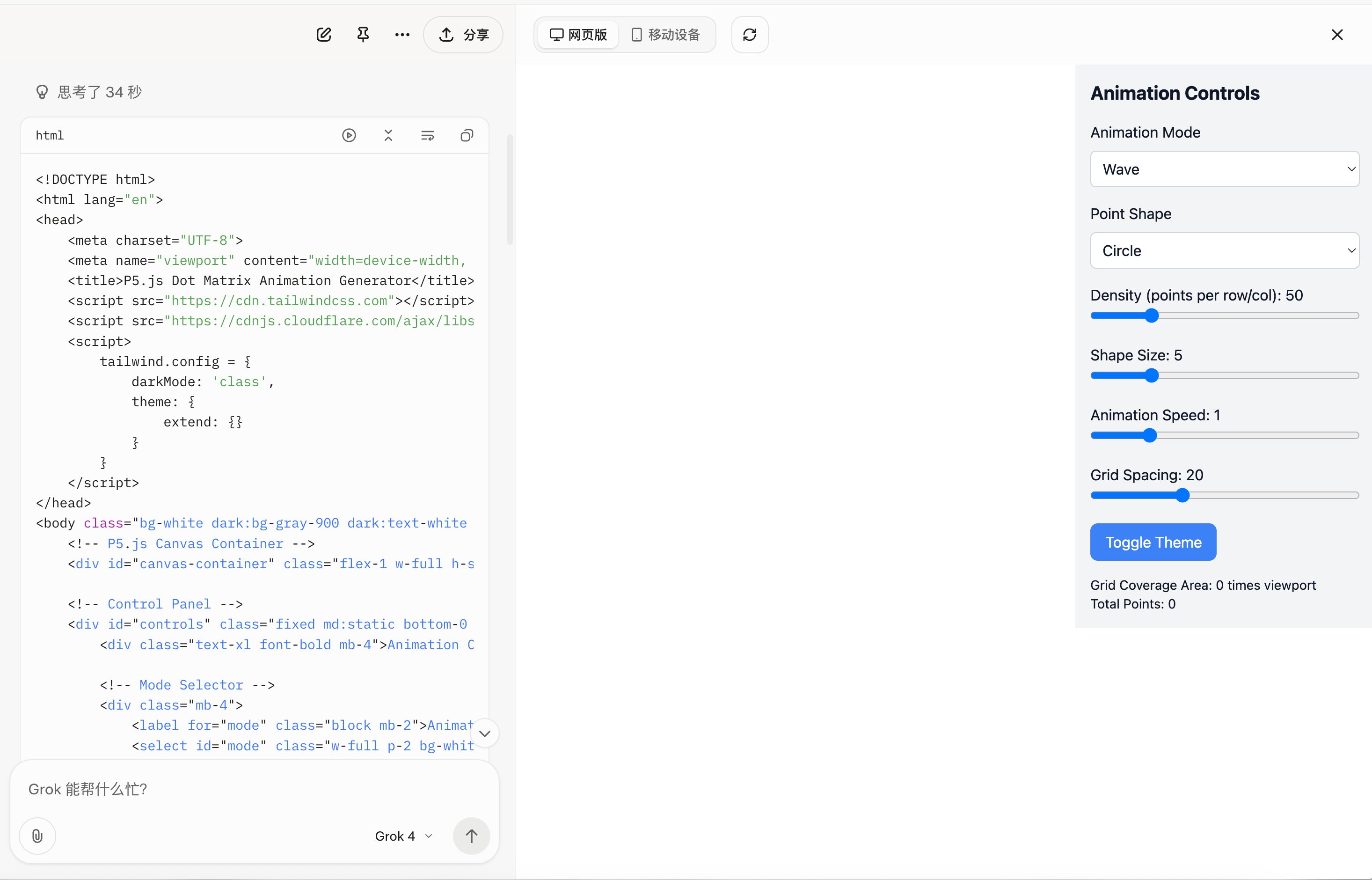This screenshot has height=880, width=1372.
Task: Open the Animation Mode dropdown showing Wave
Action: 1224,169
